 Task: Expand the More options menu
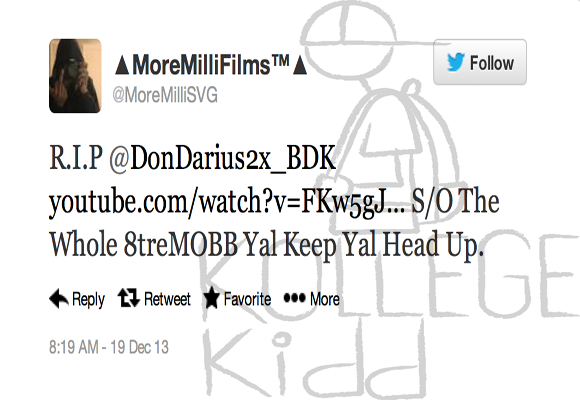click(x=311, y=299)
